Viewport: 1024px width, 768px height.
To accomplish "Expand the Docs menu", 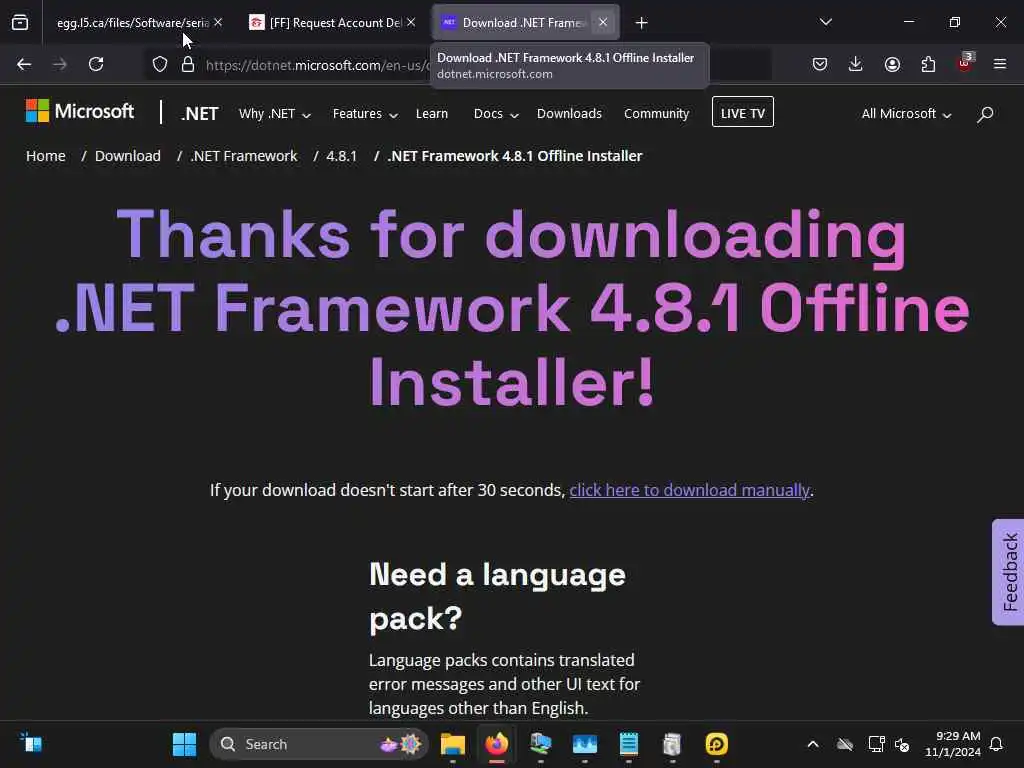I will (x=496, y=114).
